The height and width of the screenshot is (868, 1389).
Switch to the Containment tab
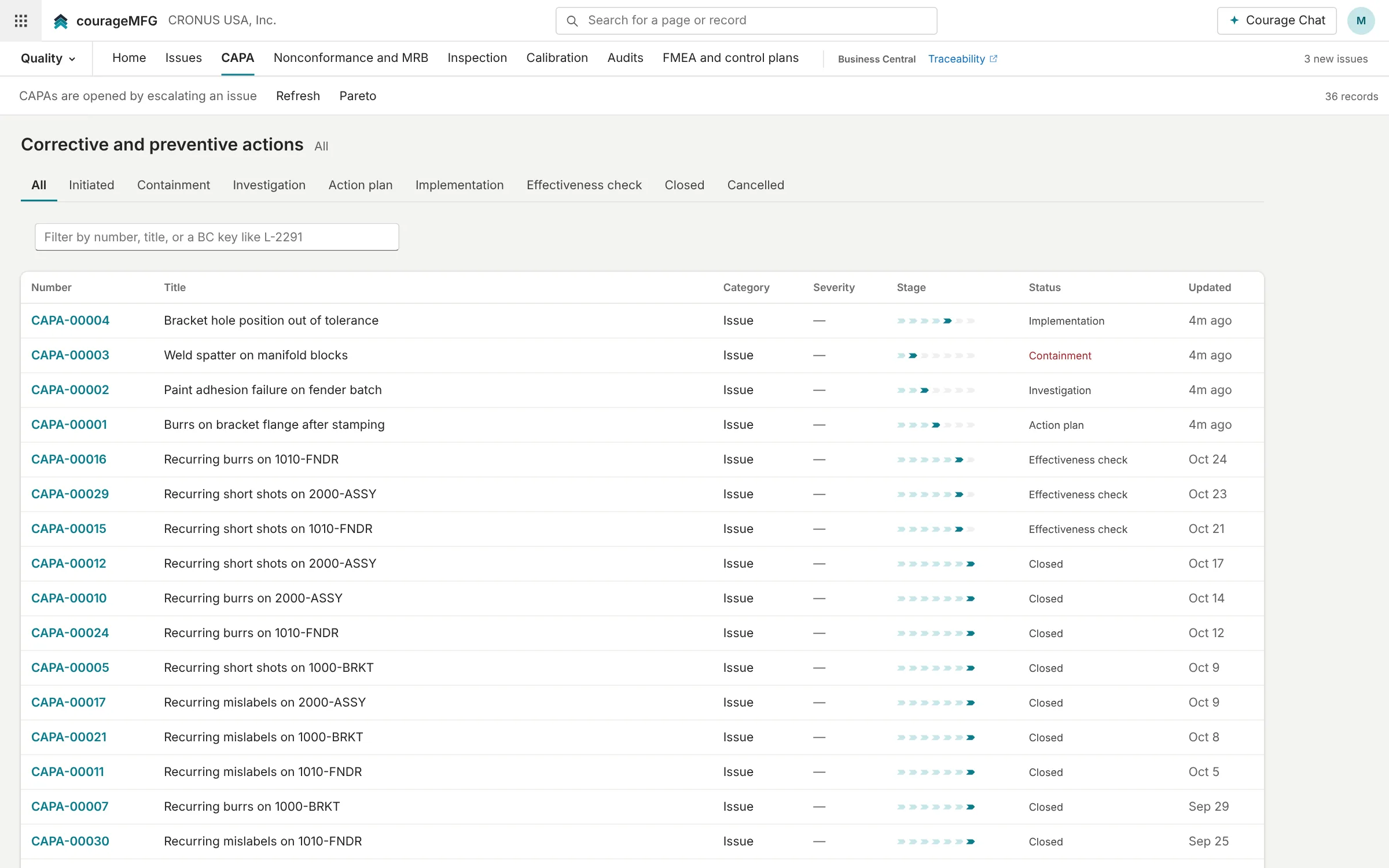[174, 185]
